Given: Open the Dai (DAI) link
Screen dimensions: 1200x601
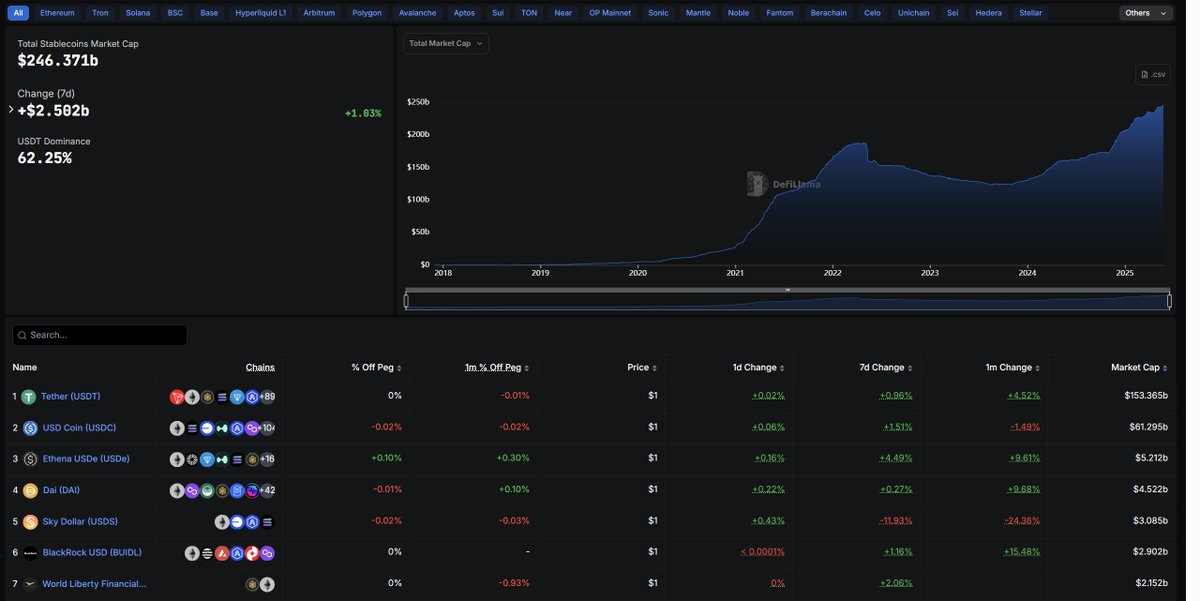Looking at the screenshot, I should tap(61, 490).
